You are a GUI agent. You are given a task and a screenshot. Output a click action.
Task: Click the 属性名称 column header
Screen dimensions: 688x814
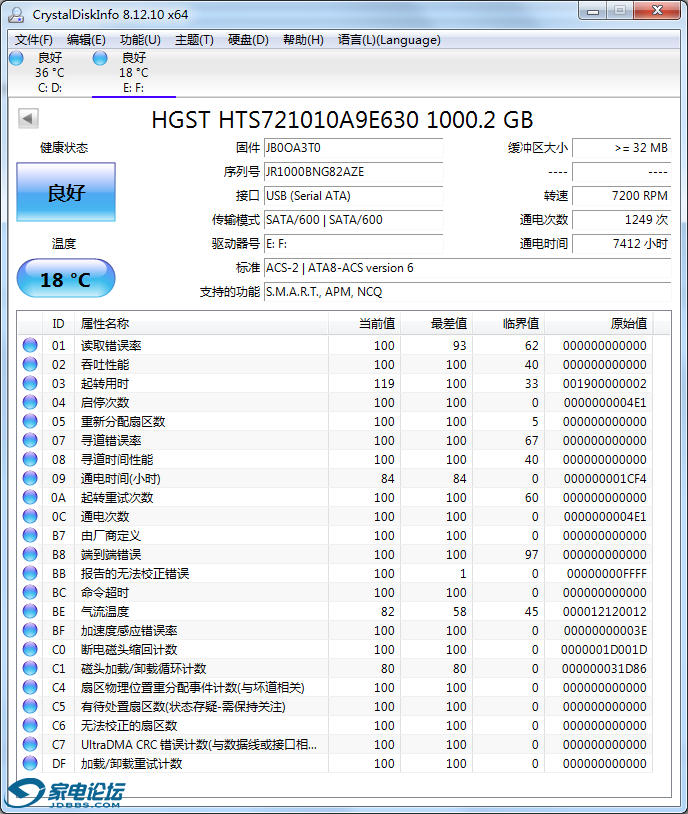coord(201,324)
